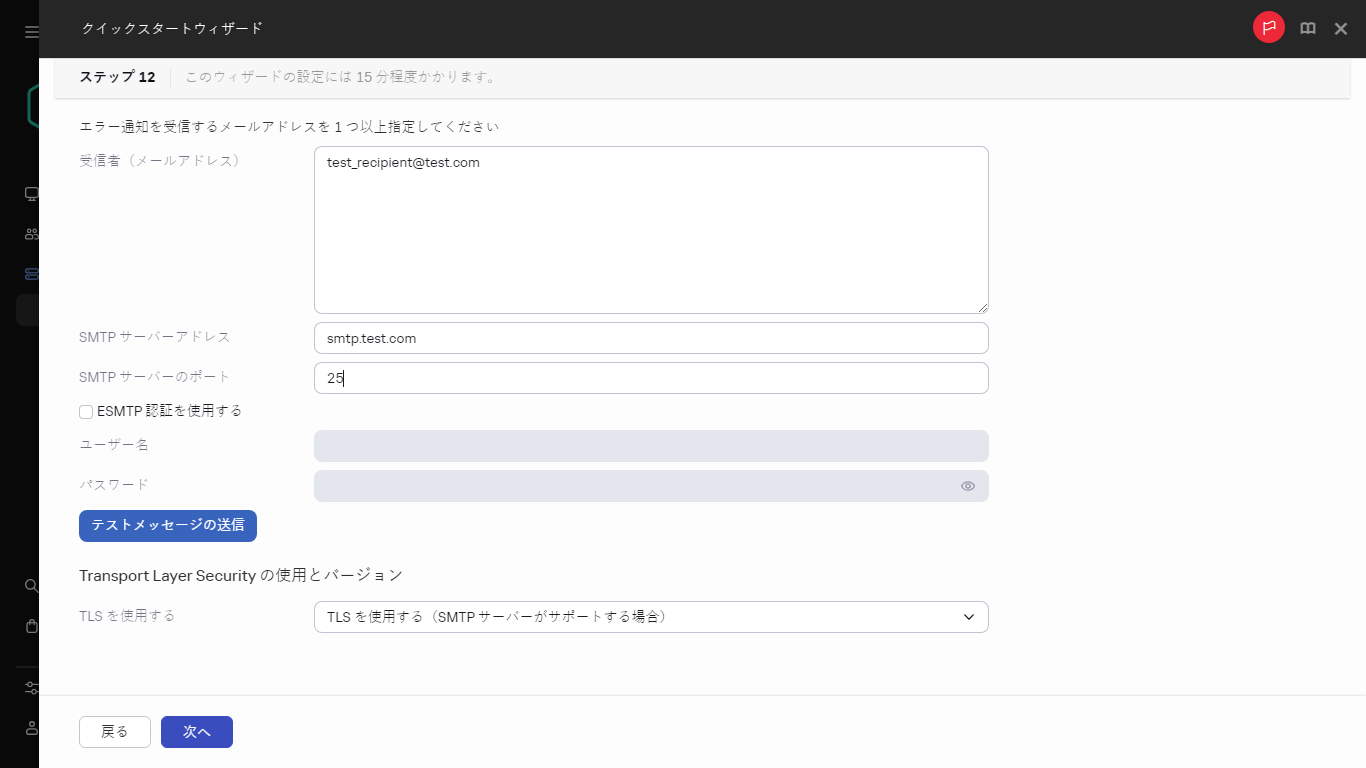Select the SMTP サーバーアドレス input field
The height and width of the screenshot is (768, 1366).
[x=650, y=338]
